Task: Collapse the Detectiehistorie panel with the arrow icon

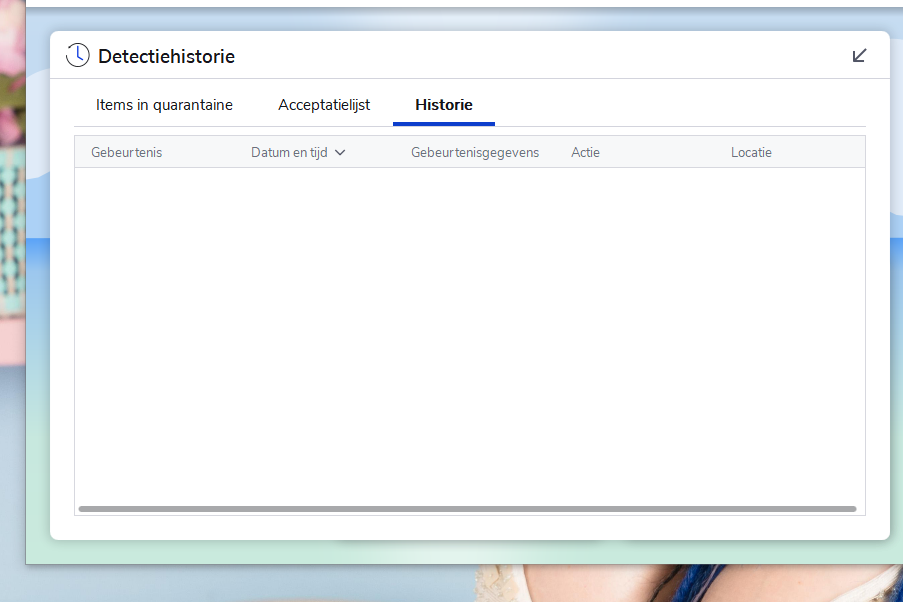Action: click(859, 55)
